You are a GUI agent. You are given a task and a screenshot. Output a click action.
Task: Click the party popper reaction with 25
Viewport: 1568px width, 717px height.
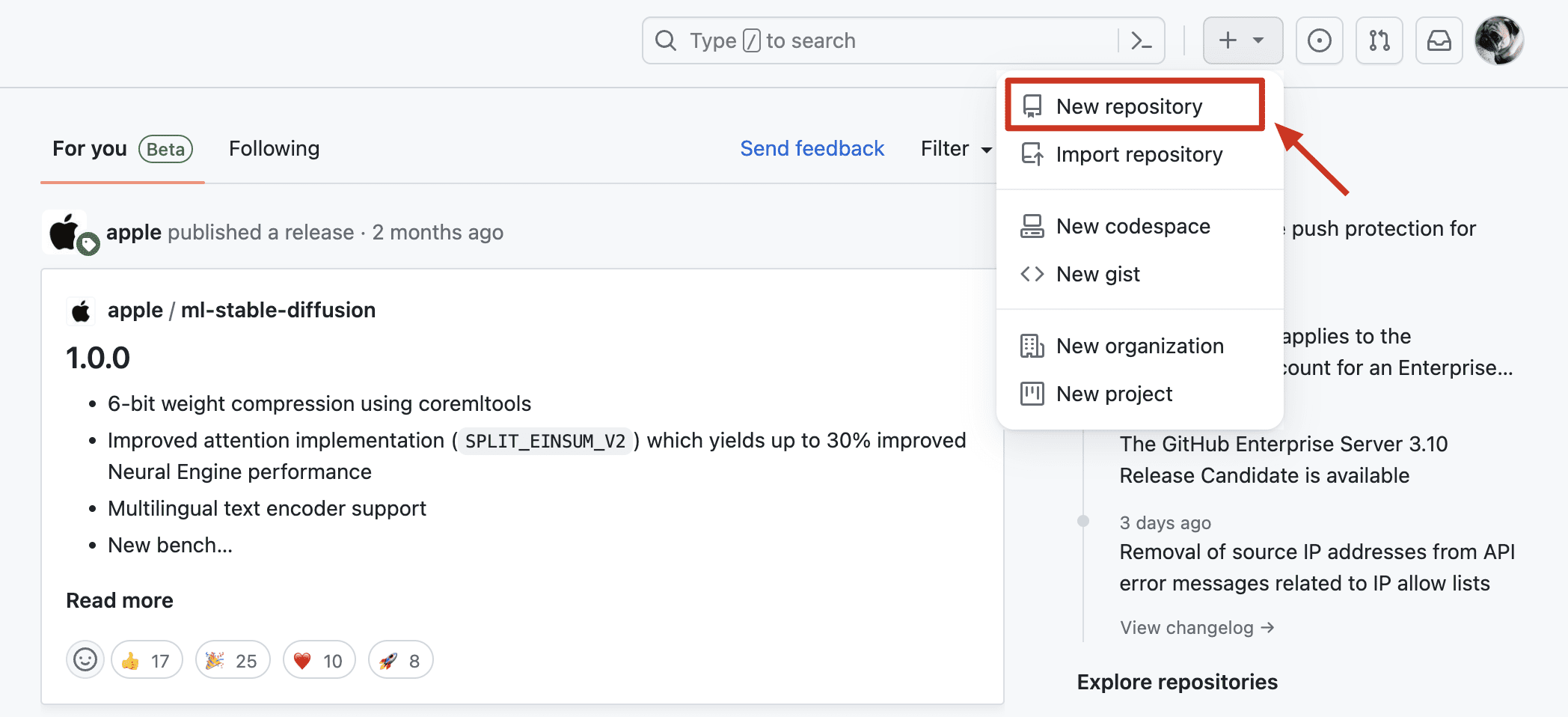point(233,660)
